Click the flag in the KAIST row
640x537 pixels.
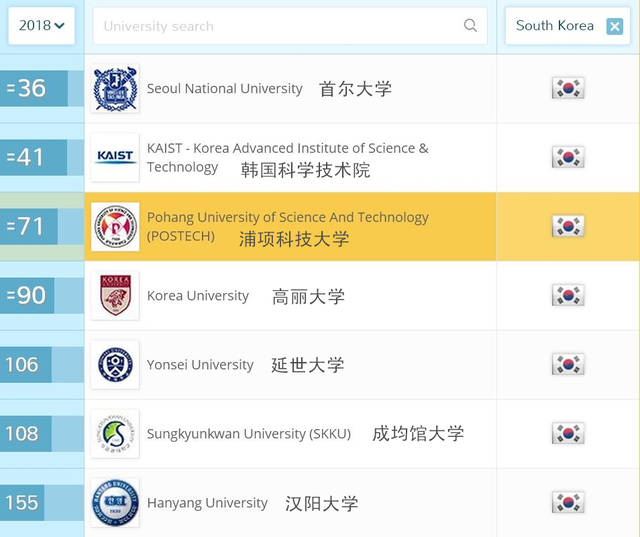click(568, 157)
